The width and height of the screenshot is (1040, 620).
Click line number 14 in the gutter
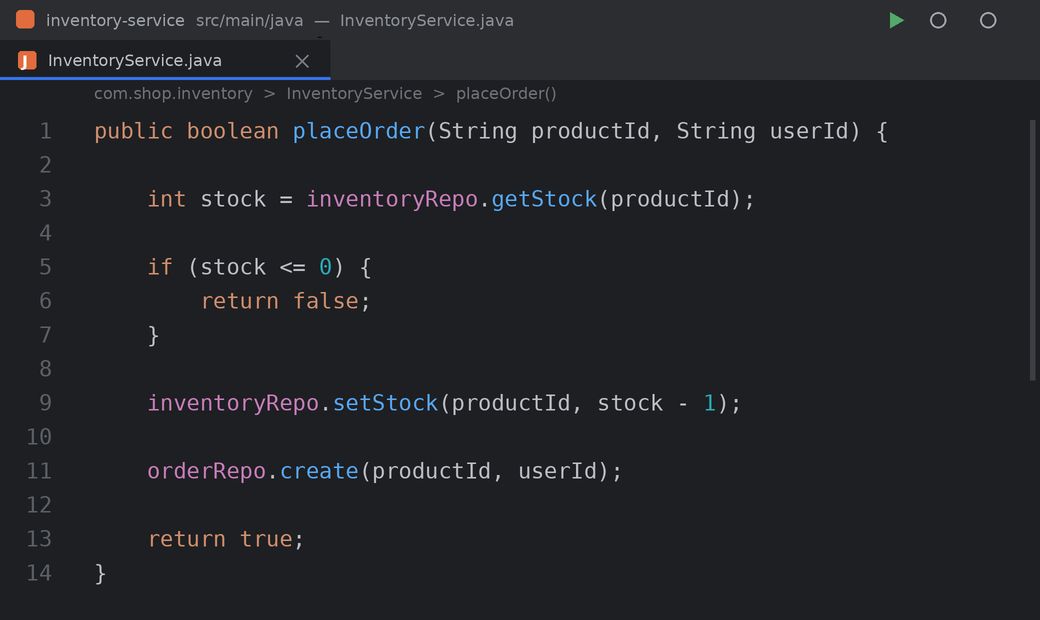tap(38, 573)
